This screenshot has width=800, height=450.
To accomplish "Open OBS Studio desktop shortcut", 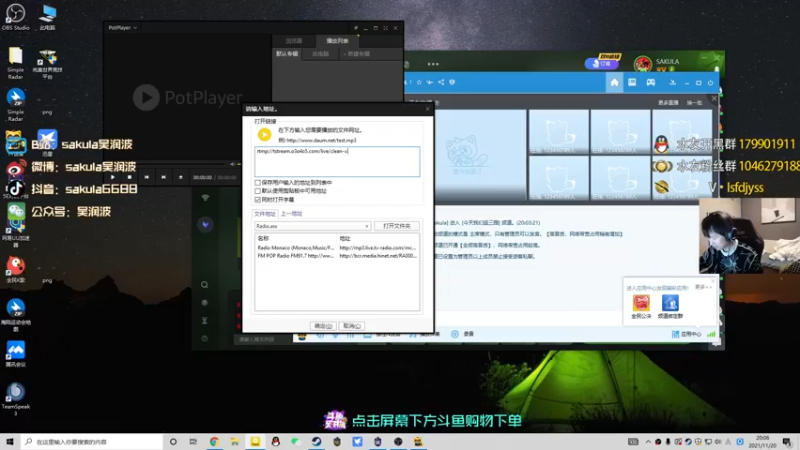I will coord(15,17).
